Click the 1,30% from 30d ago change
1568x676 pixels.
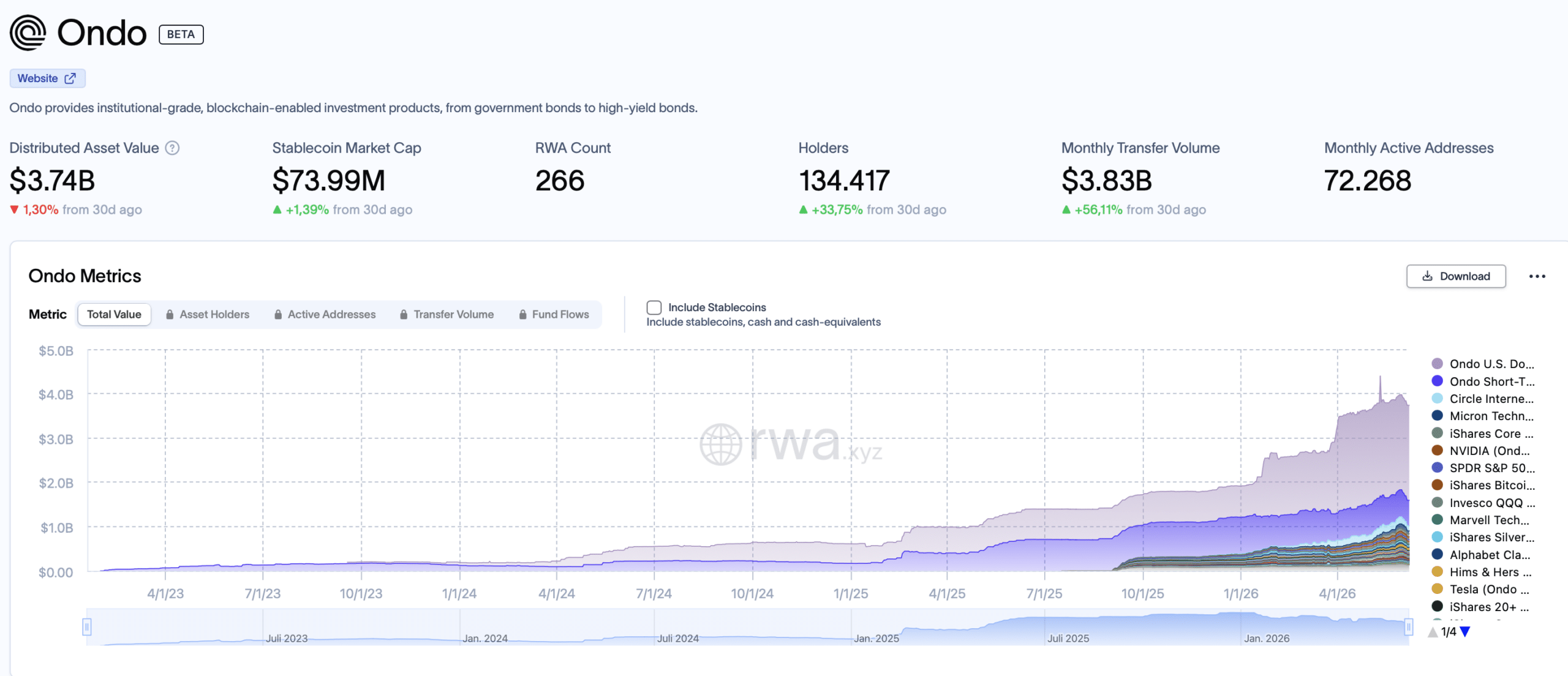(76, 209)
